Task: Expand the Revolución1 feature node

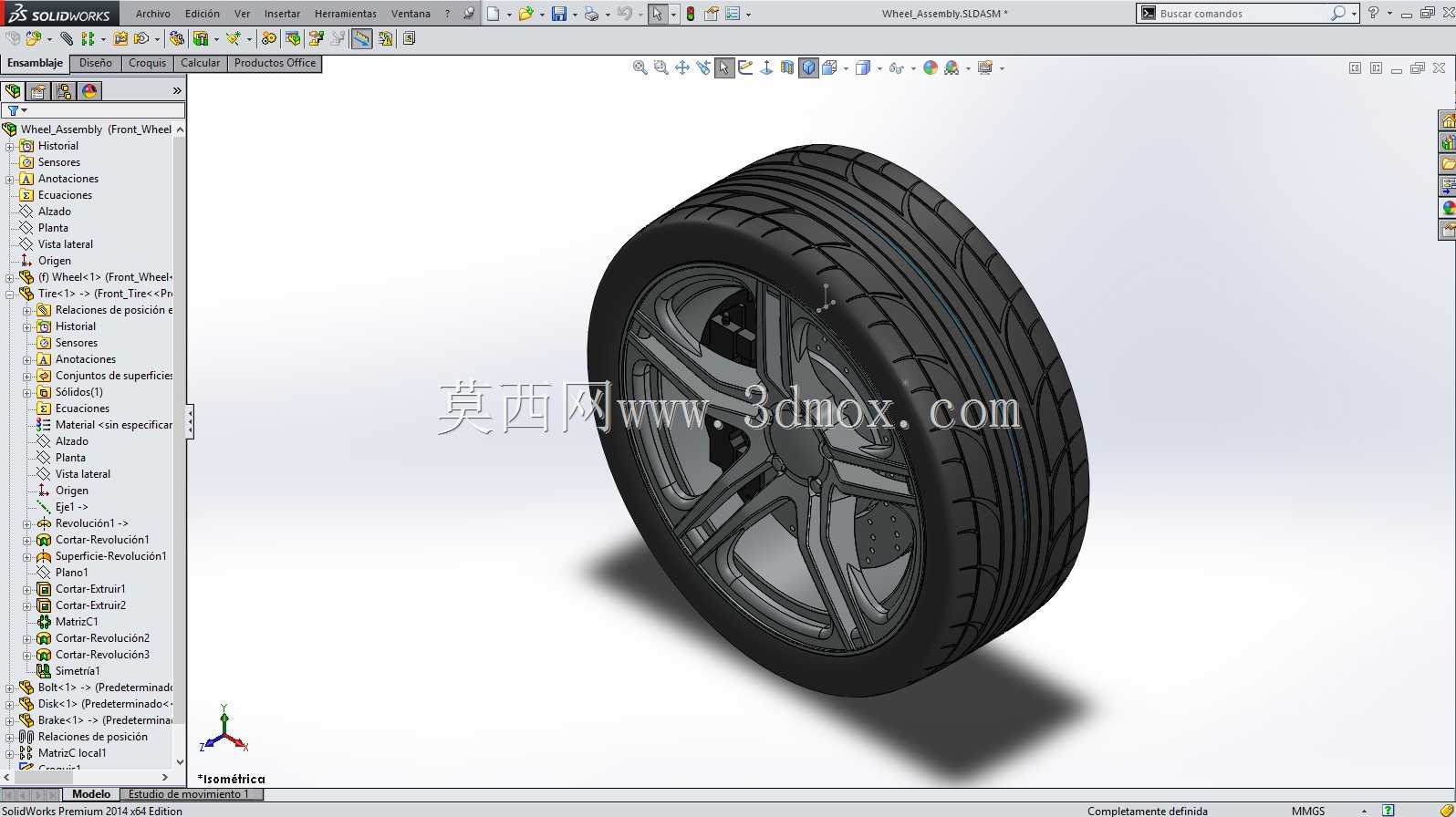Action: tap(26, 523)
